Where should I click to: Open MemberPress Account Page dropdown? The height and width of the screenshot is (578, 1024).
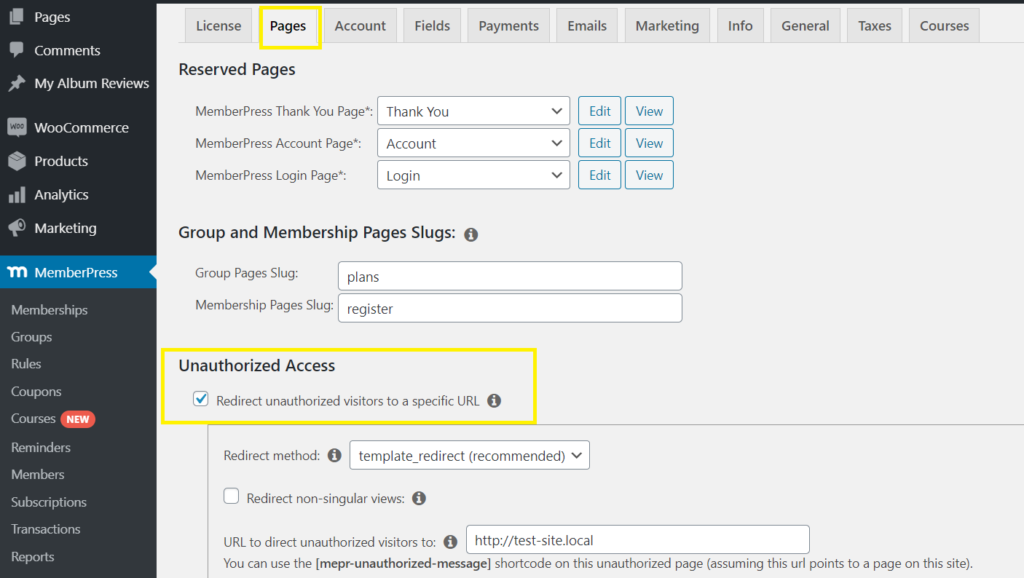point(473,143)
